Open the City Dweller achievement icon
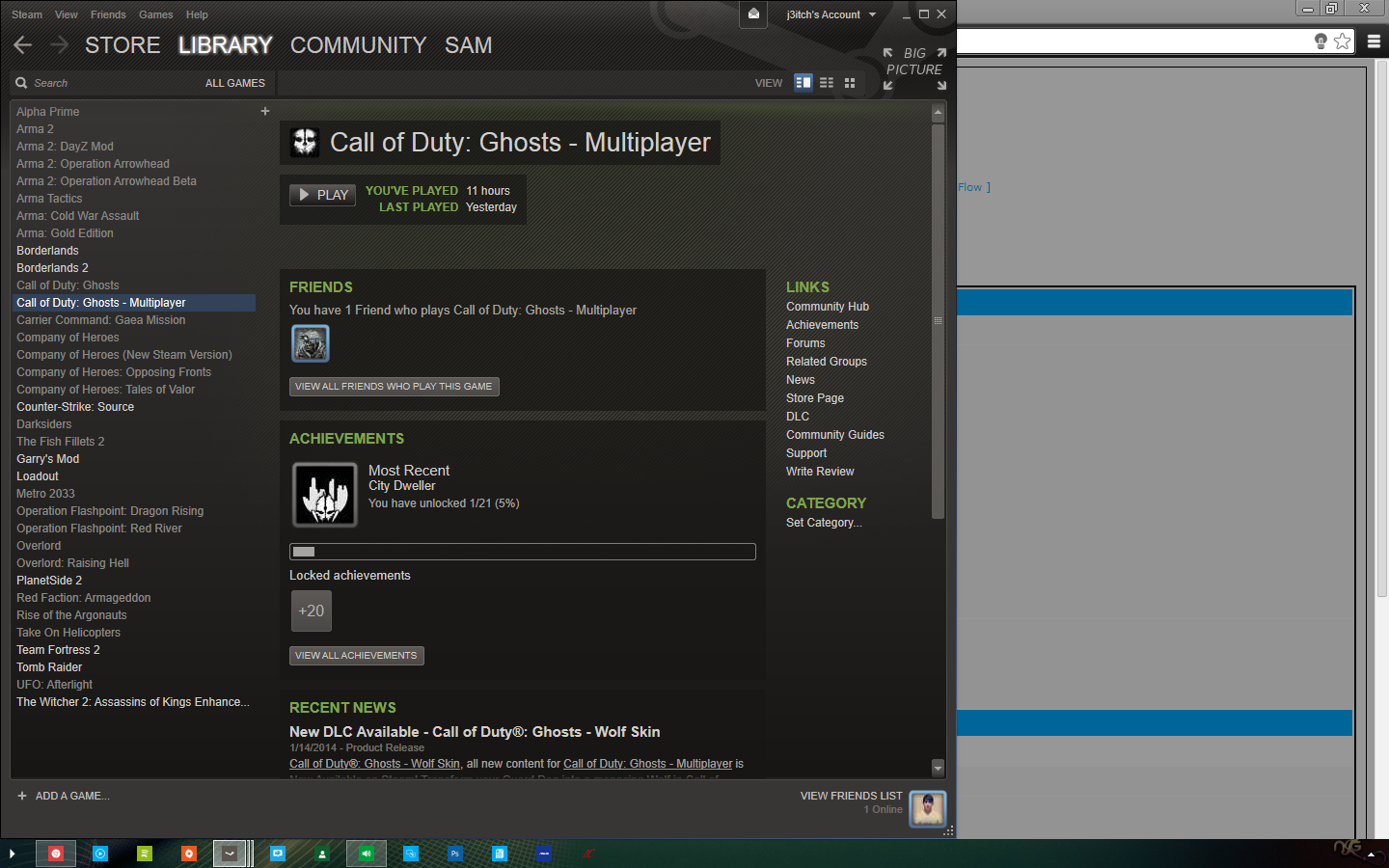 tap(325, 495)
